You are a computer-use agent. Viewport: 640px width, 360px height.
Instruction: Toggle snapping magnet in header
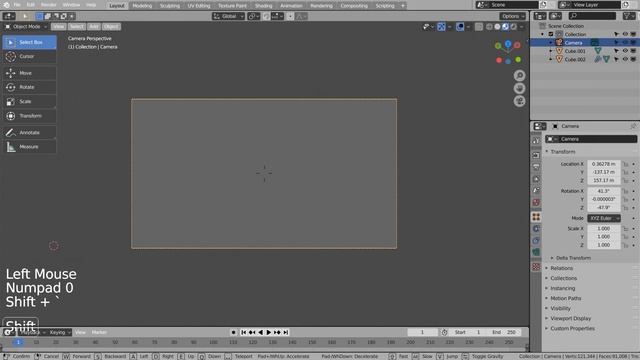click(266, 16)
